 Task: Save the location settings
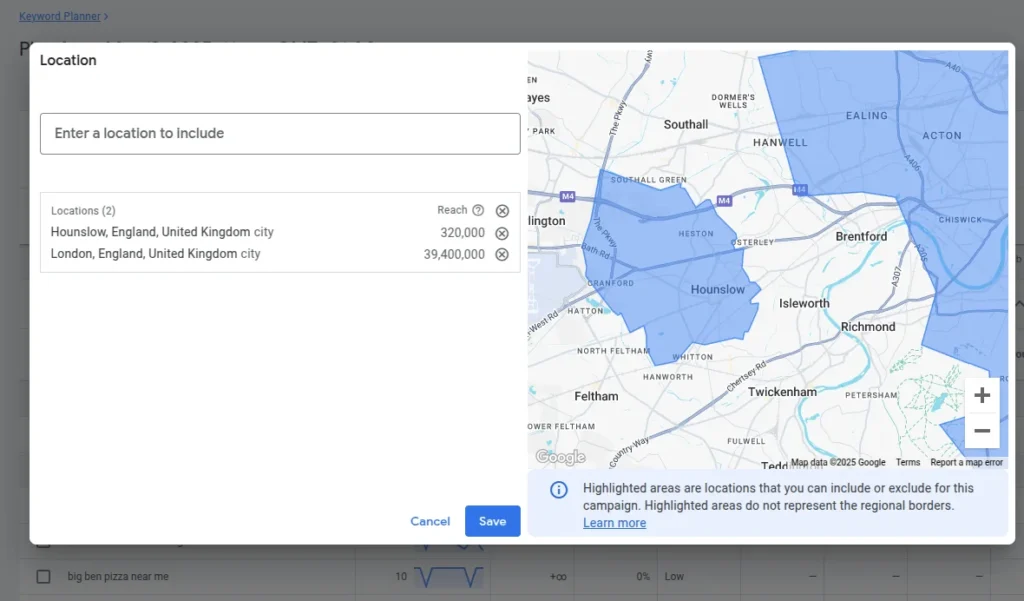tap(492, 521)
